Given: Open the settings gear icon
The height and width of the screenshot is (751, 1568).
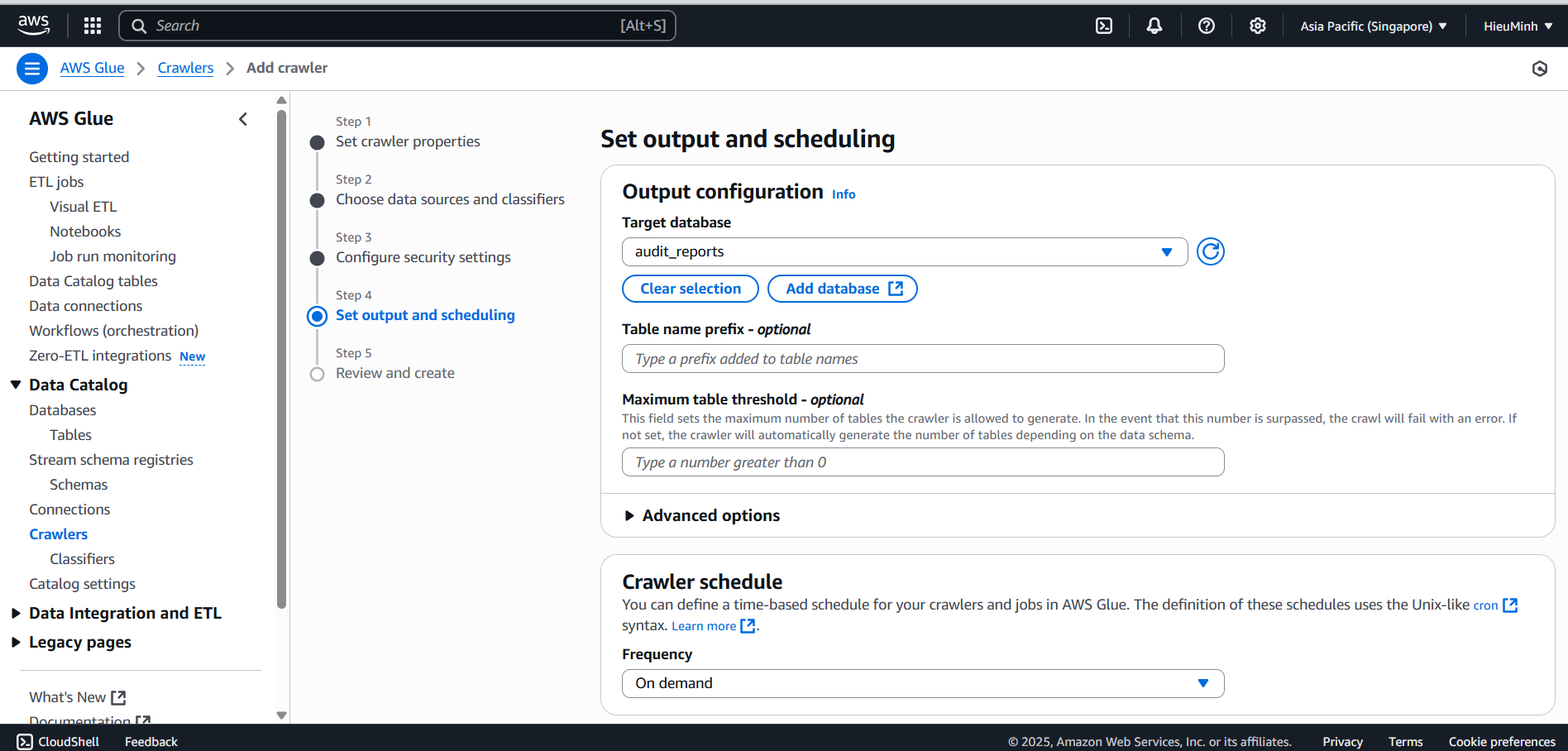Looking at the screenshot, I should 1258,26.
